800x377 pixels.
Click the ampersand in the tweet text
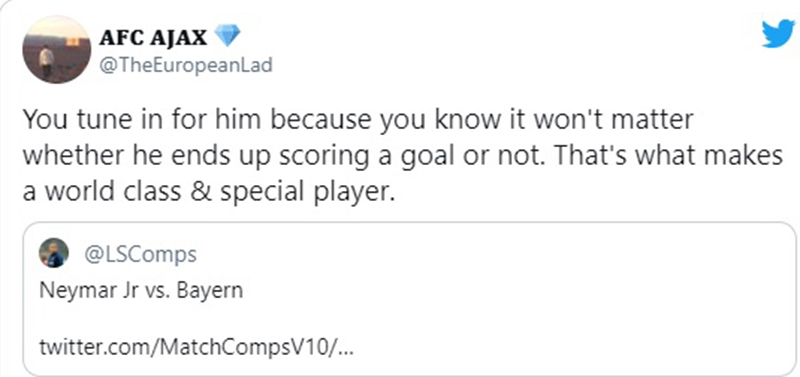[x=201, y=191]
